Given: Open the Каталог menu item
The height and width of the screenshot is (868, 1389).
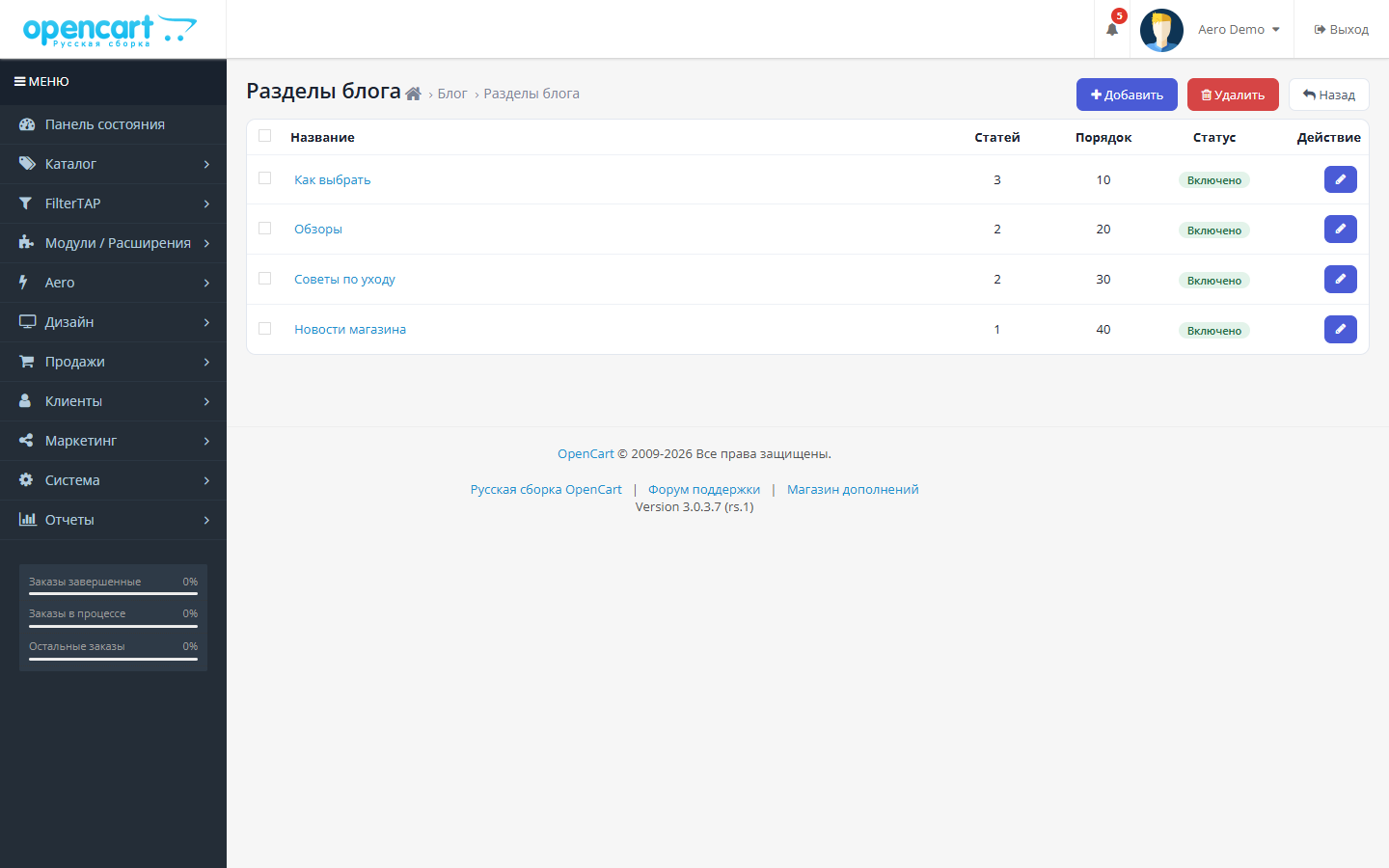Looking at the screenshot, I should pyautogui.click(x=113, y=164).
